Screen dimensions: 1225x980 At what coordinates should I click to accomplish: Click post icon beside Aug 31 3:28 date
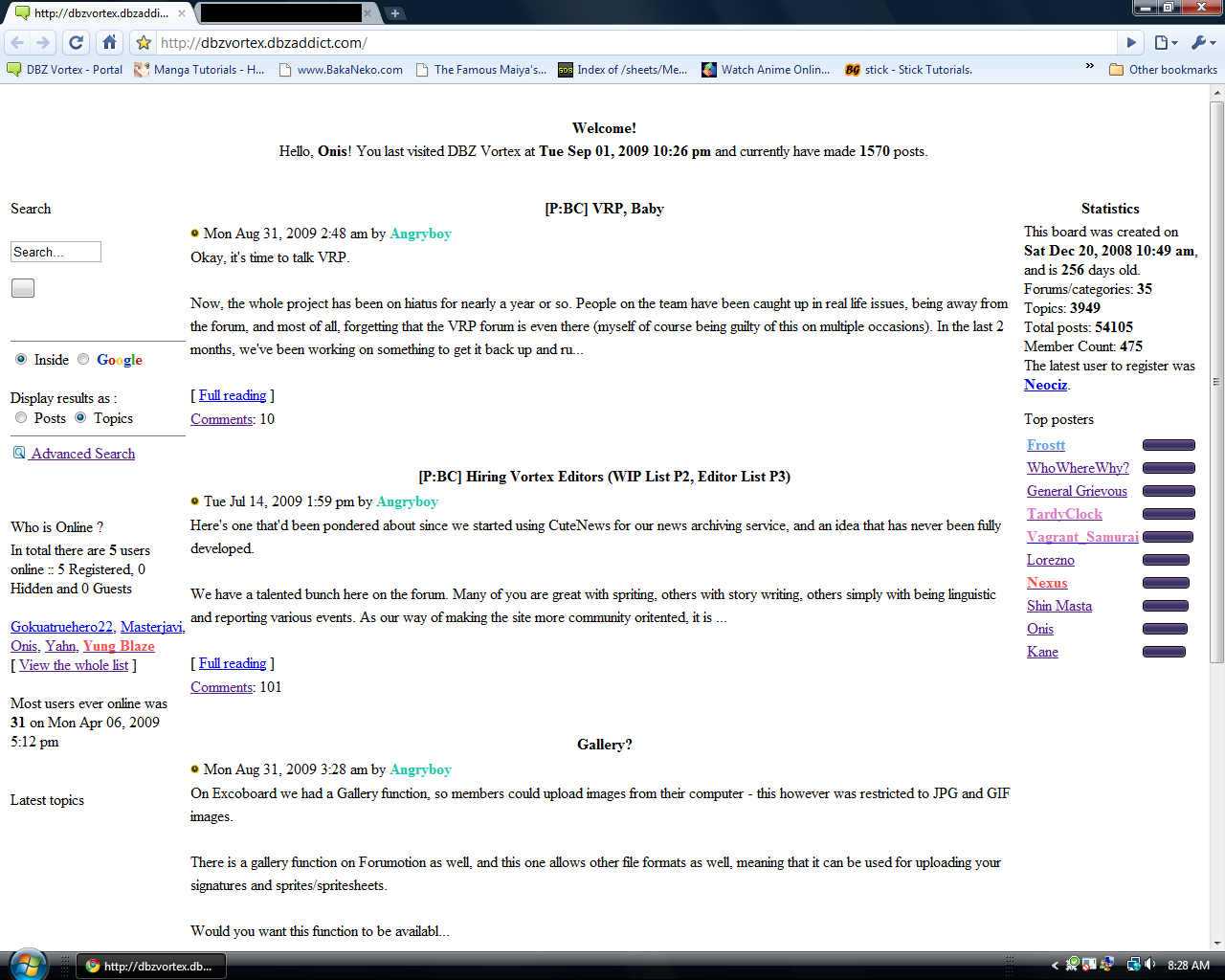coord(195,769)
